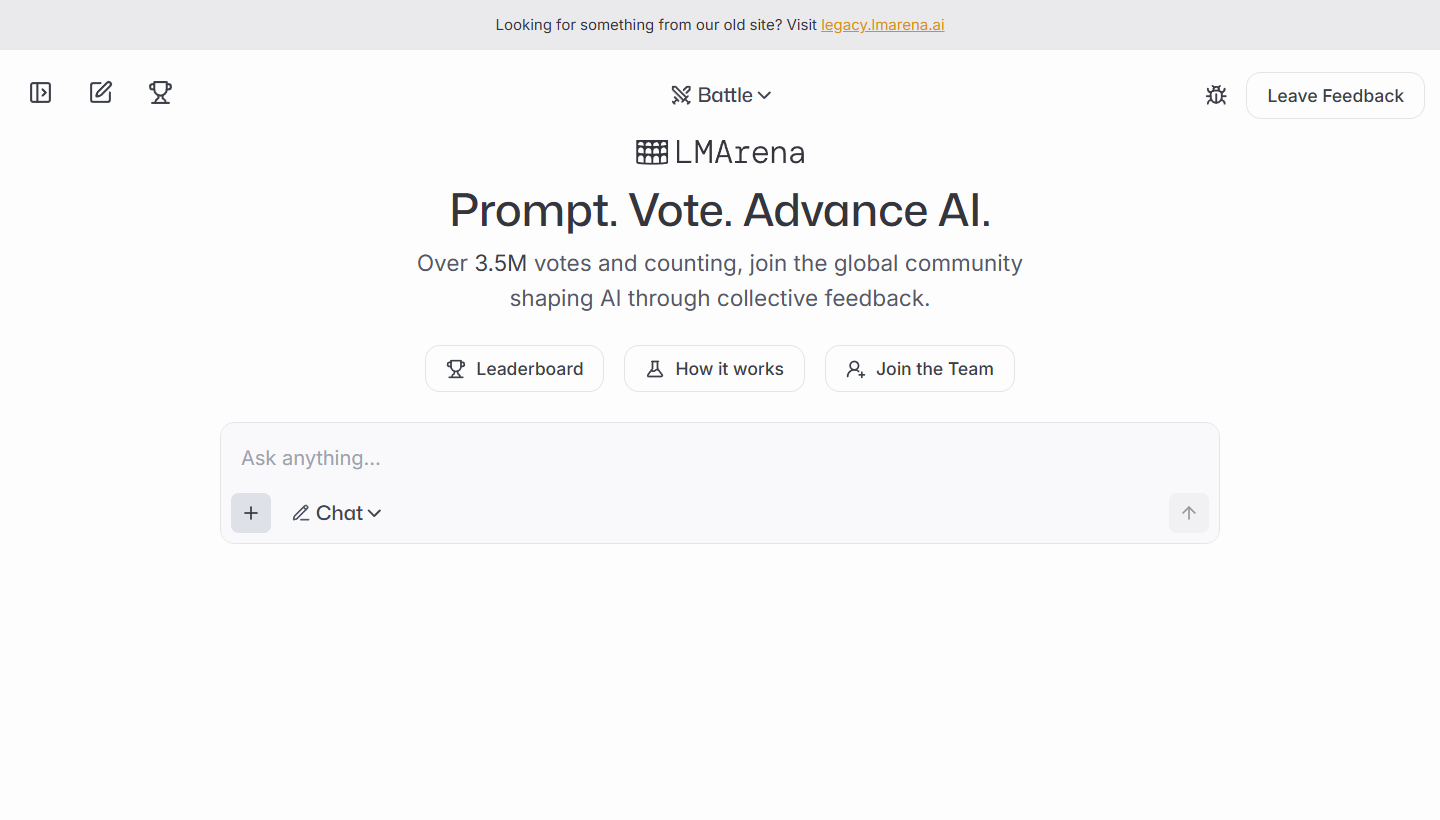This screenshot has height=820, width=1440.
Task: Open the Chat modality dropdown
Action: click(x=337, y=513)
